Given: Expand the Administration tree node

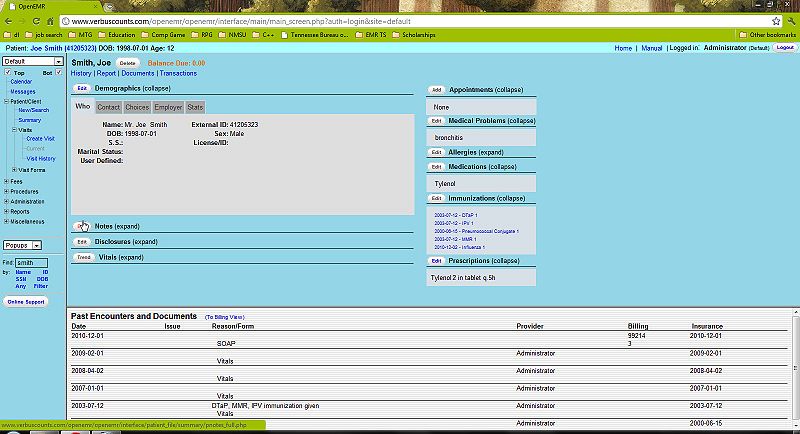Looking at the screenshot, I should coord(6,201).
